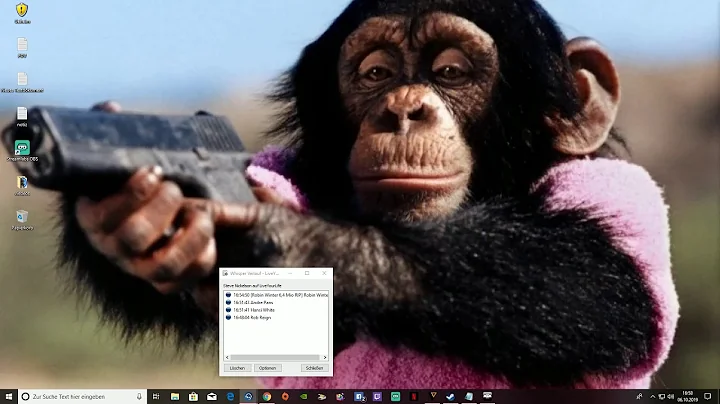Open Microsoft Store from the taskbar
Viewport: 720px width, 404px height.
193,396
